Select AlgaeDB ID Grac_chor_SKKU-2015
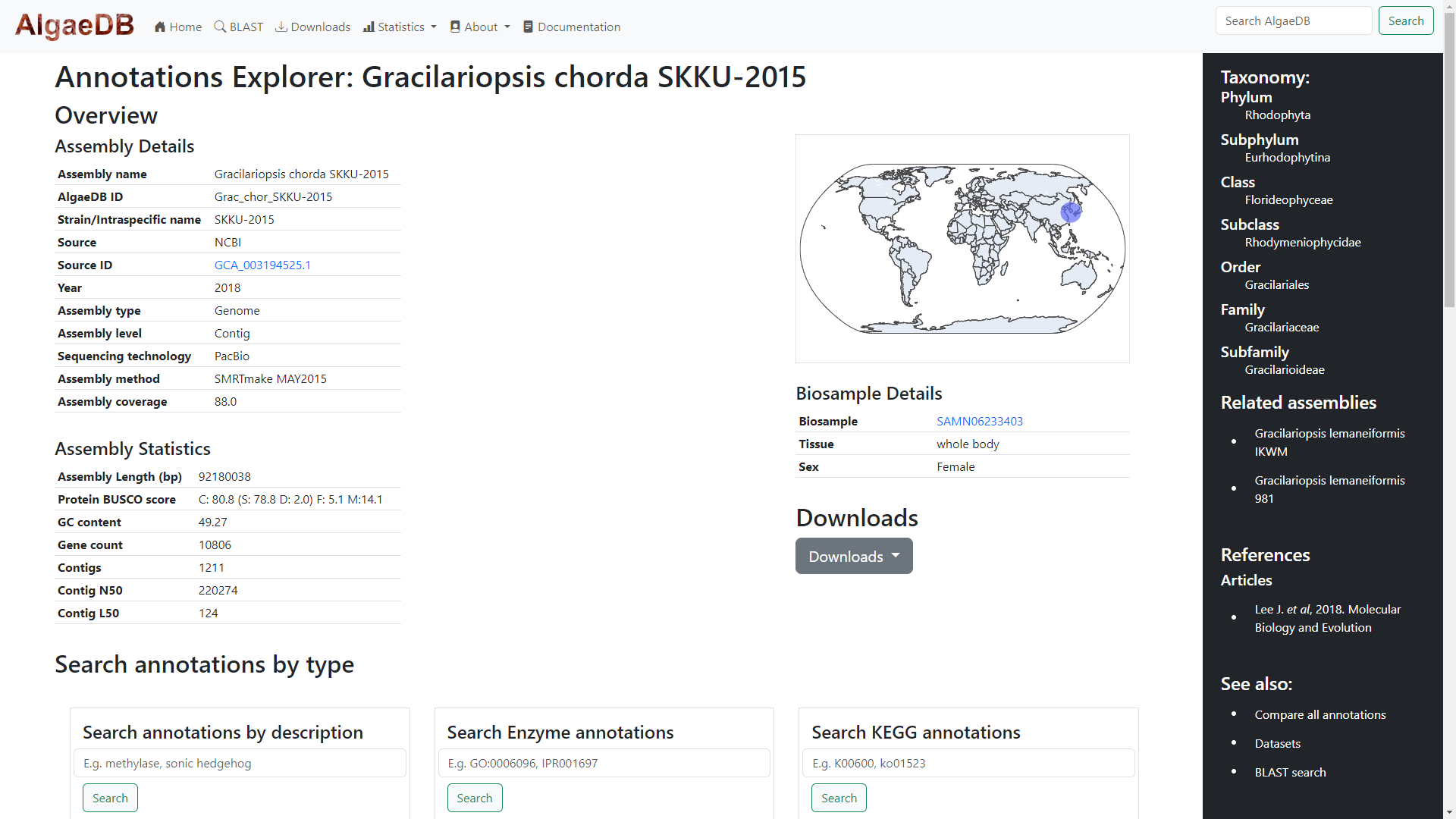 coord(273,196)
